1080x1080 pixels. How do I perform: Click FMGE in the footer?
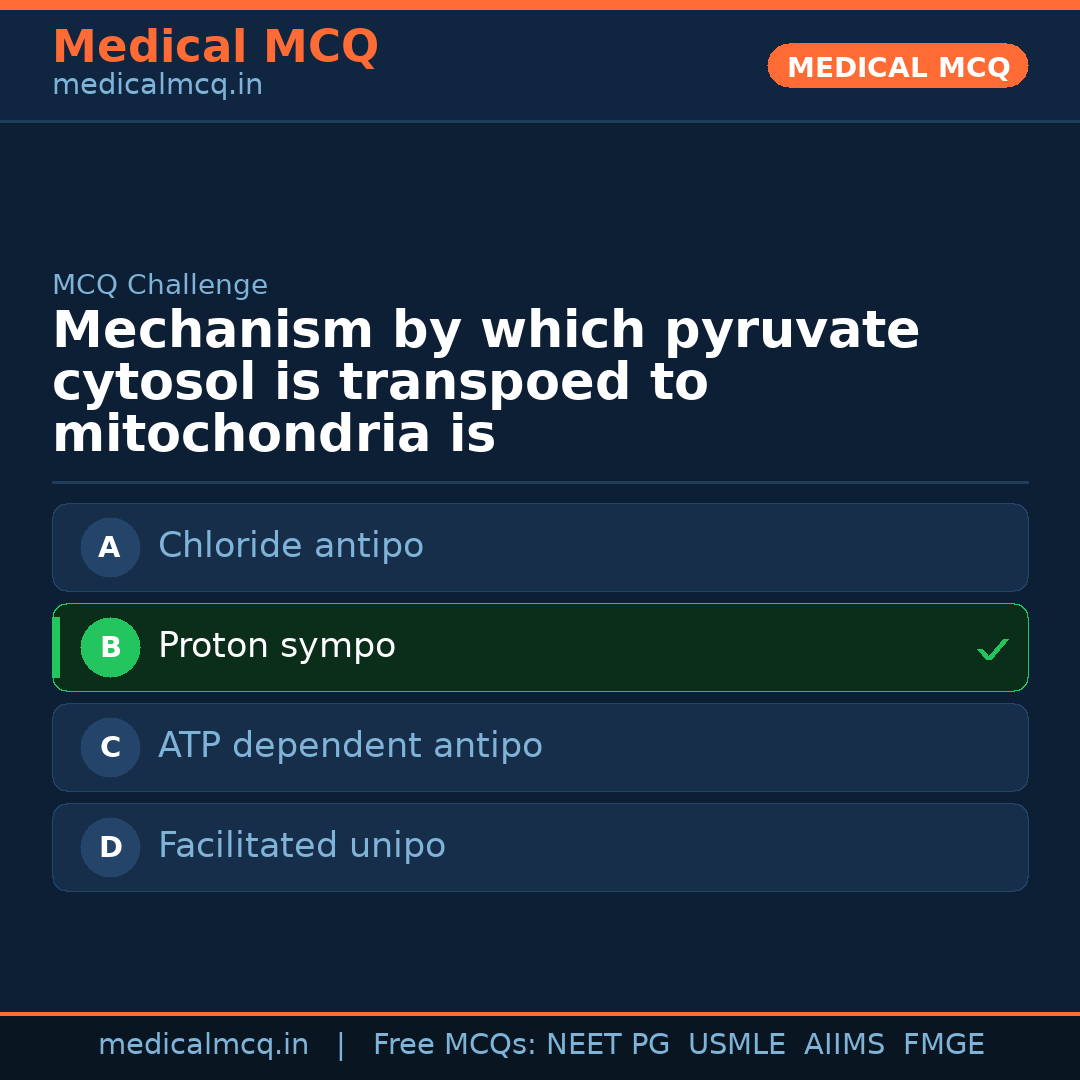(x=943, y=1045)
